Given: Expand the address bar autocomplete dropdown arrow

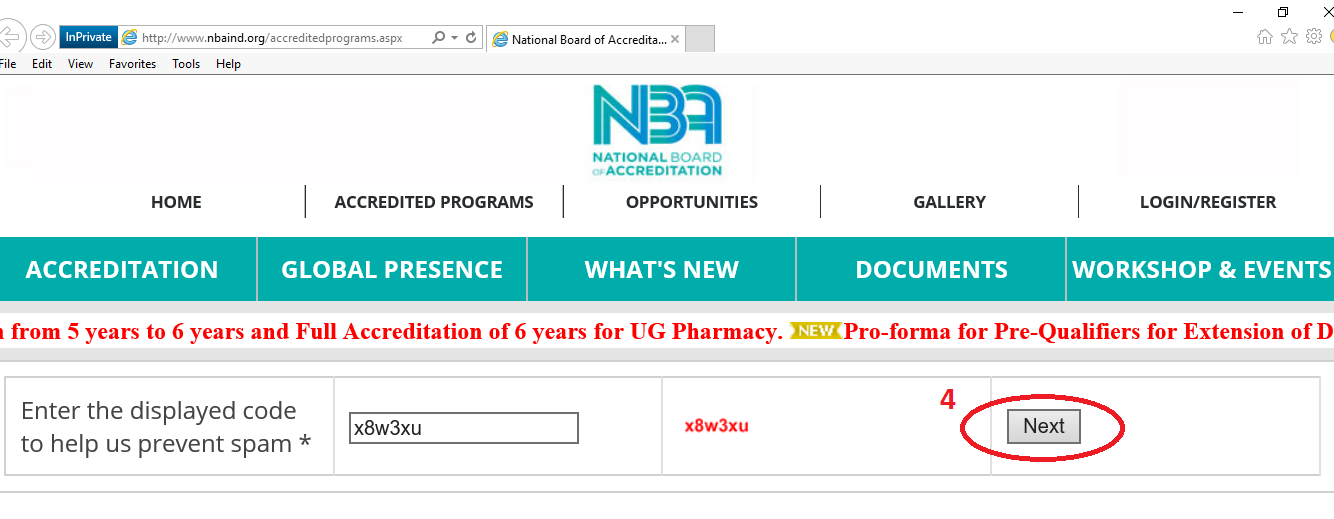Looking at the screenshot, I should click(455, 38).
